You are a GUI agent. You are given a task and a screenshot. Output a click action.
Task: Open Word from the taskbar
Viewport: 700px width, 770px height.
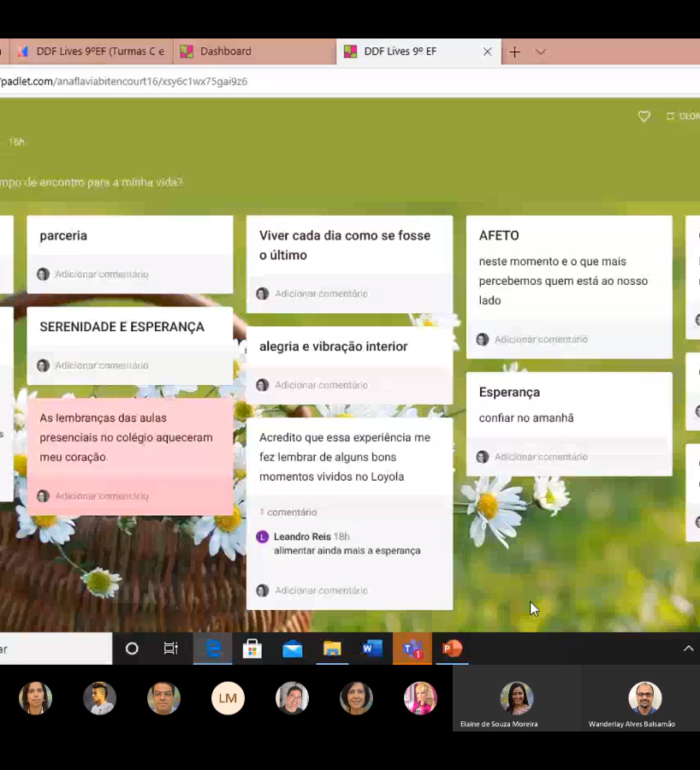372,649
